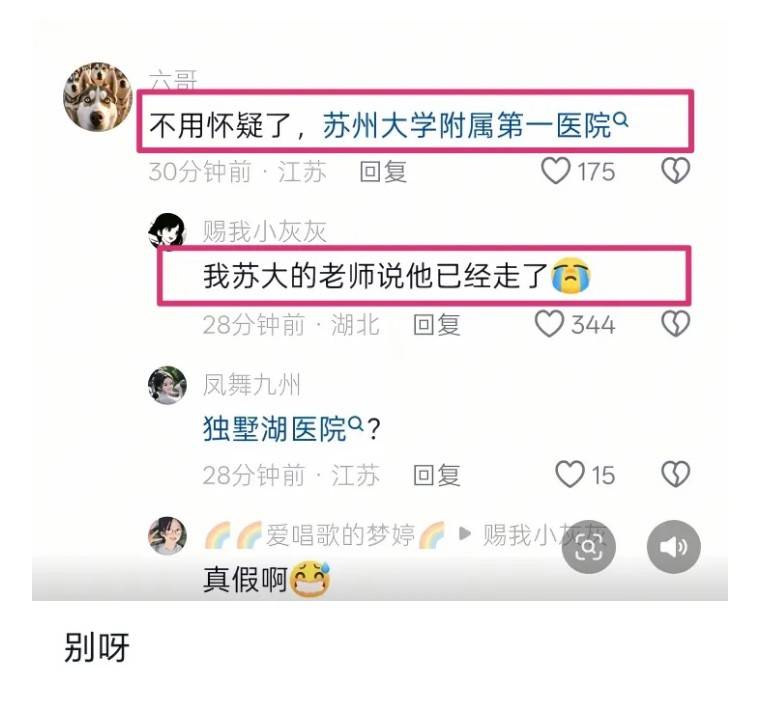Viewport: 760px width, 702px height.
Task: Like 六哥's comment with 175 likes
Action: [x=555, y=171]
